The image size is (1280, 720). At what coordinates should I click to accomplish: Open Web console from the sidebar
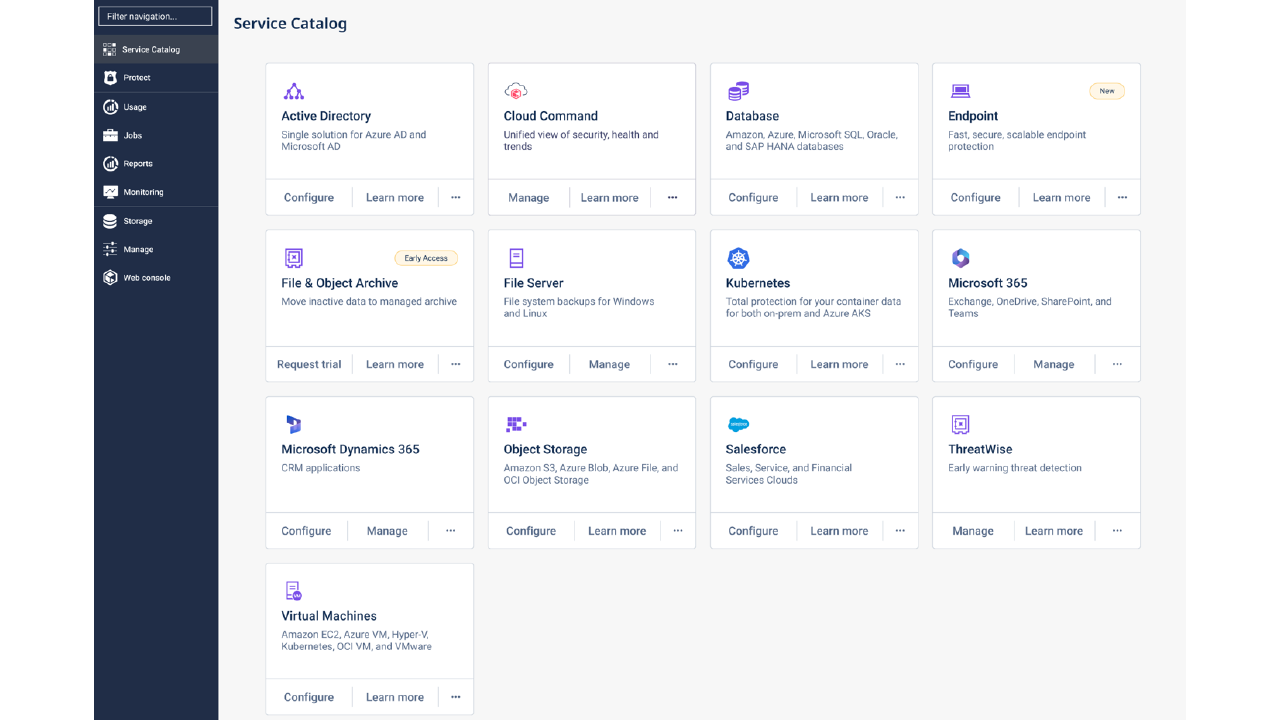(x=146, y=278)
